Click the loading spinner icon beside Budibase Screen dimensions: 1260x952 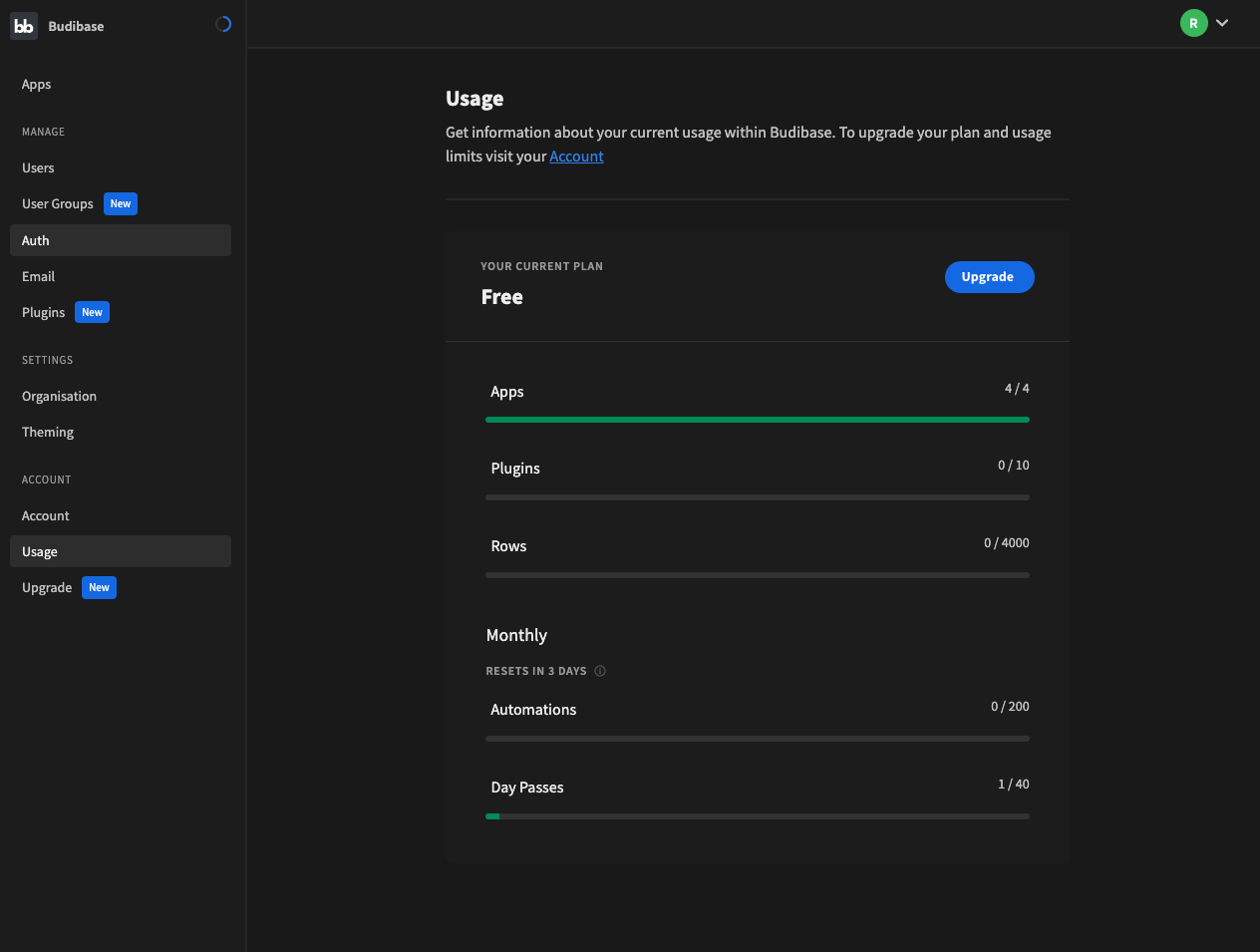[223, 24]
